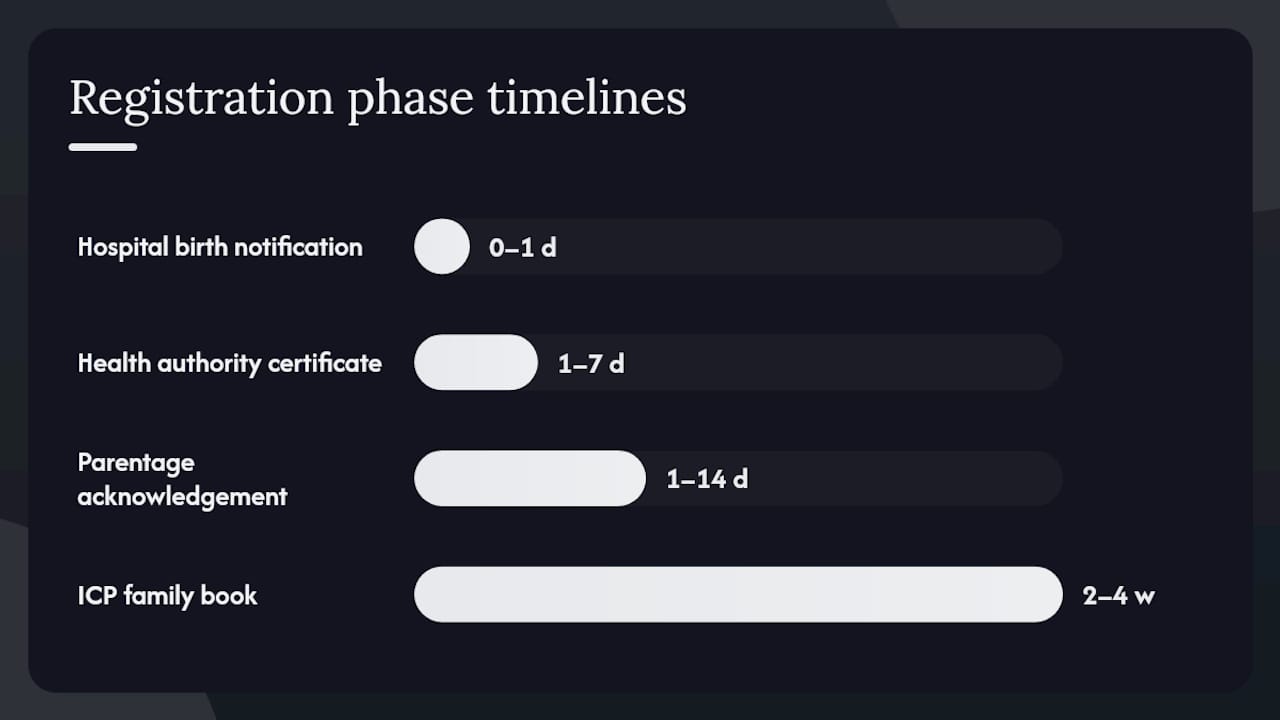Select the short white underline beneath the title
1280x720 pixels.
click(103, 147)
